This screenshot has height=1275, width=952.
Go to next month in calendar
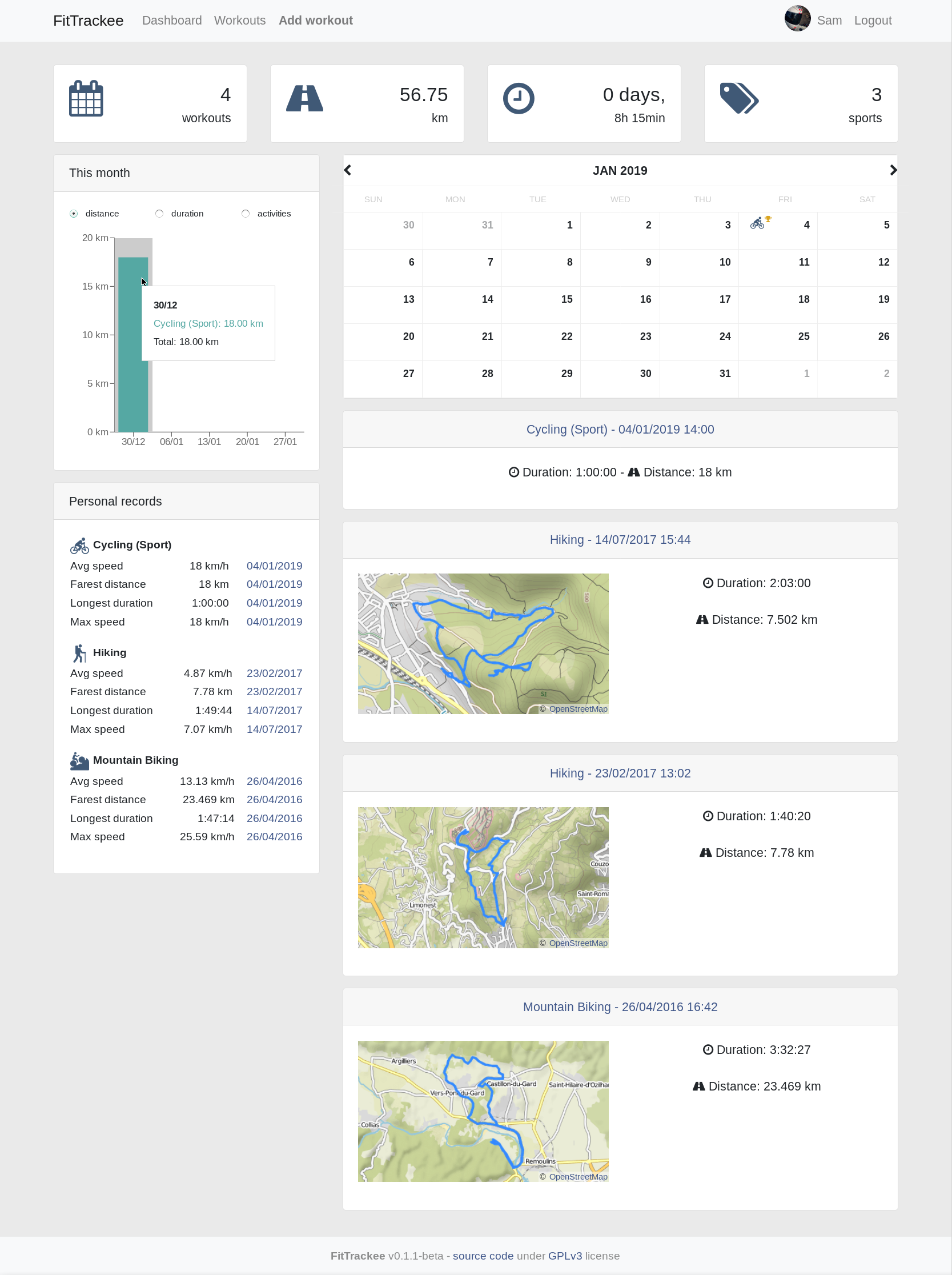click(x=893, y=170)
